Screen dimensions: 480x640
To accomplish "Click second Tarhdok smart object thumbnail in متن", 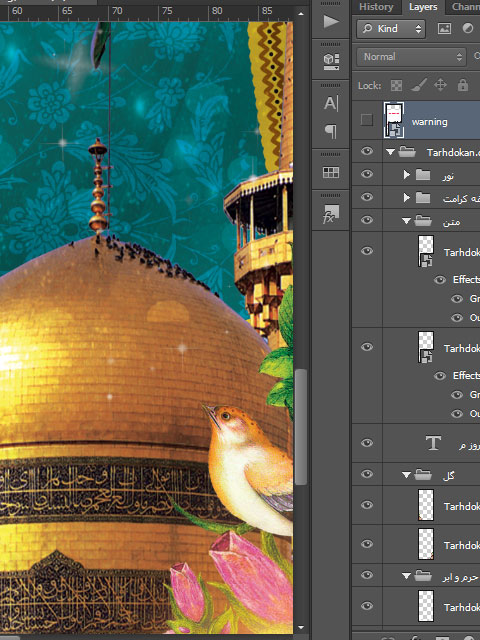I will 426,347.
